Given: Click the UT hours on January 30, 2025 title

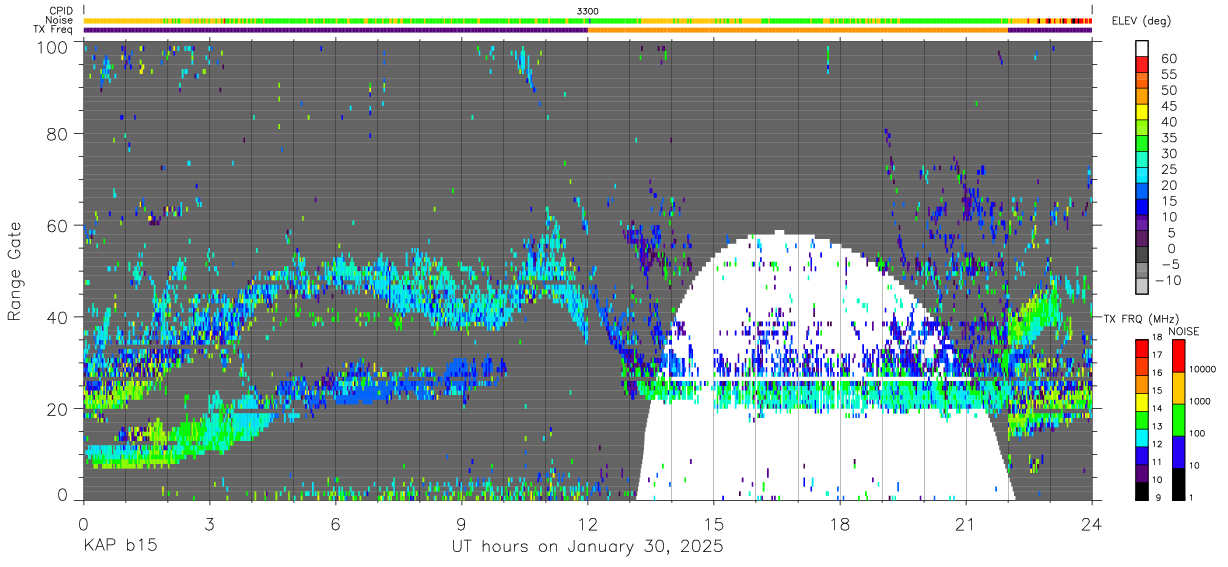Looking at the screenshot, I should click(588, 547).
